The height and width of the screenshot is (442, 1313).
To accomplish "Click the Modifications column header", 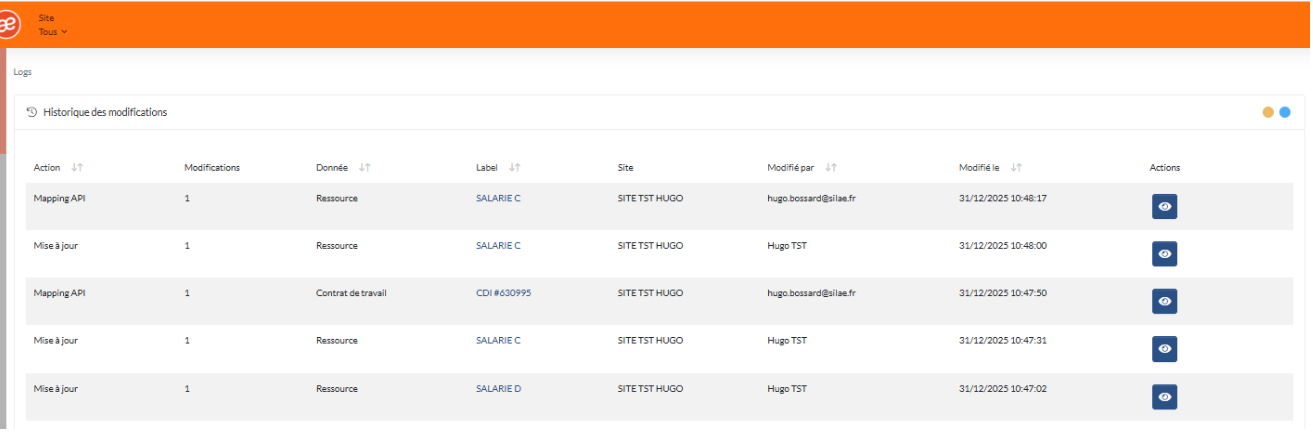I will (212, 168).
